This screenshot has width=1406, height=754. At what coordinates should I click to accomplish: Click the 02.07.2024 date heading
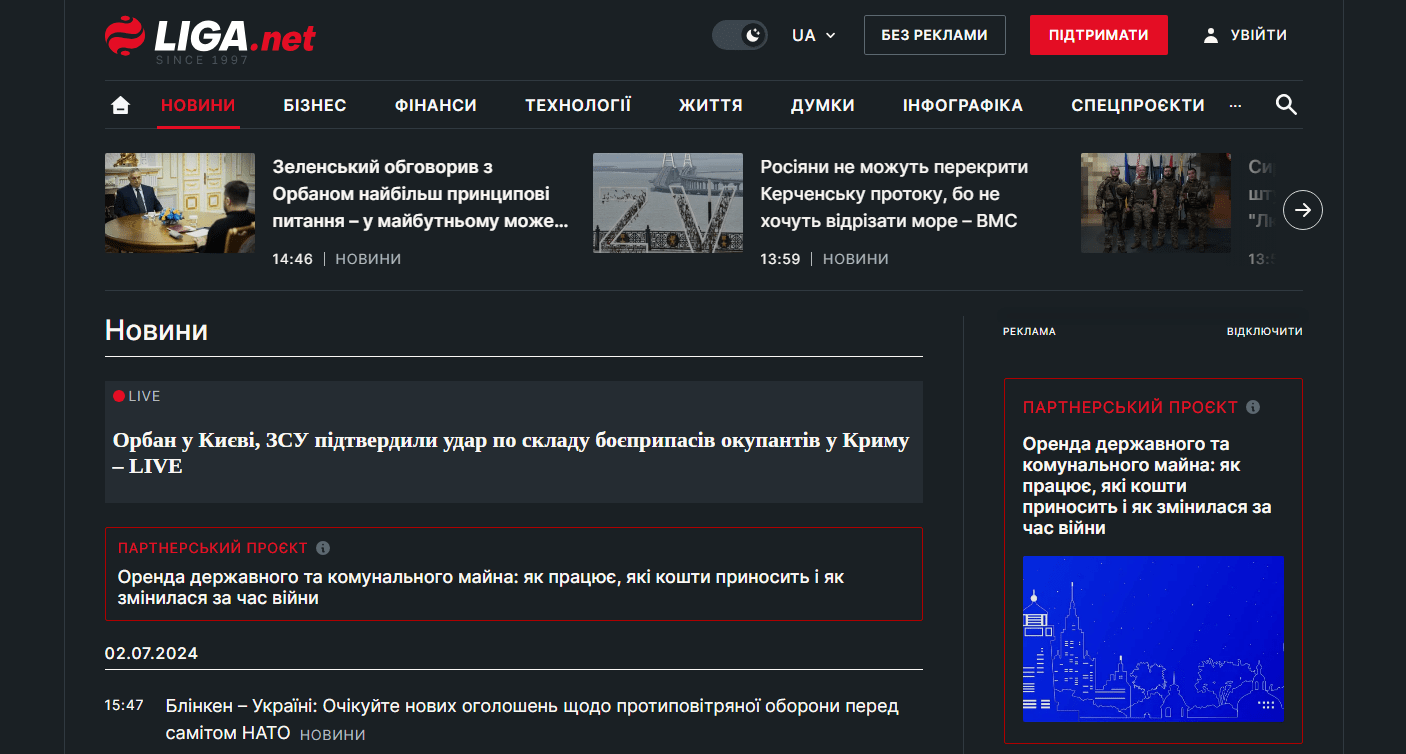[151, 653]
